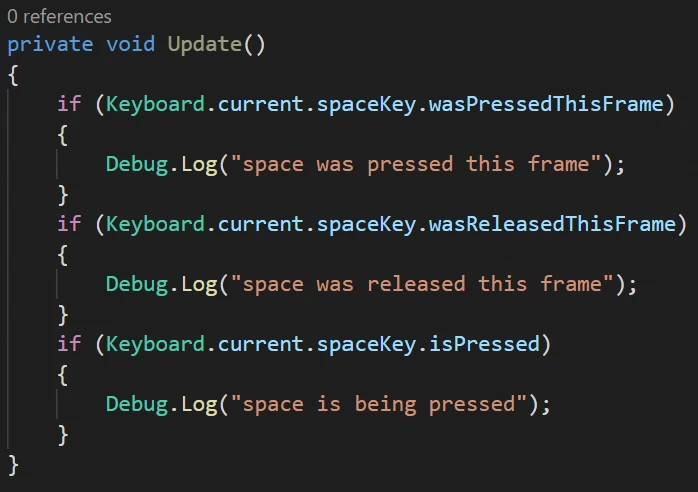Click "Debug" before the "space is being pressed" log

coord(137,404)
